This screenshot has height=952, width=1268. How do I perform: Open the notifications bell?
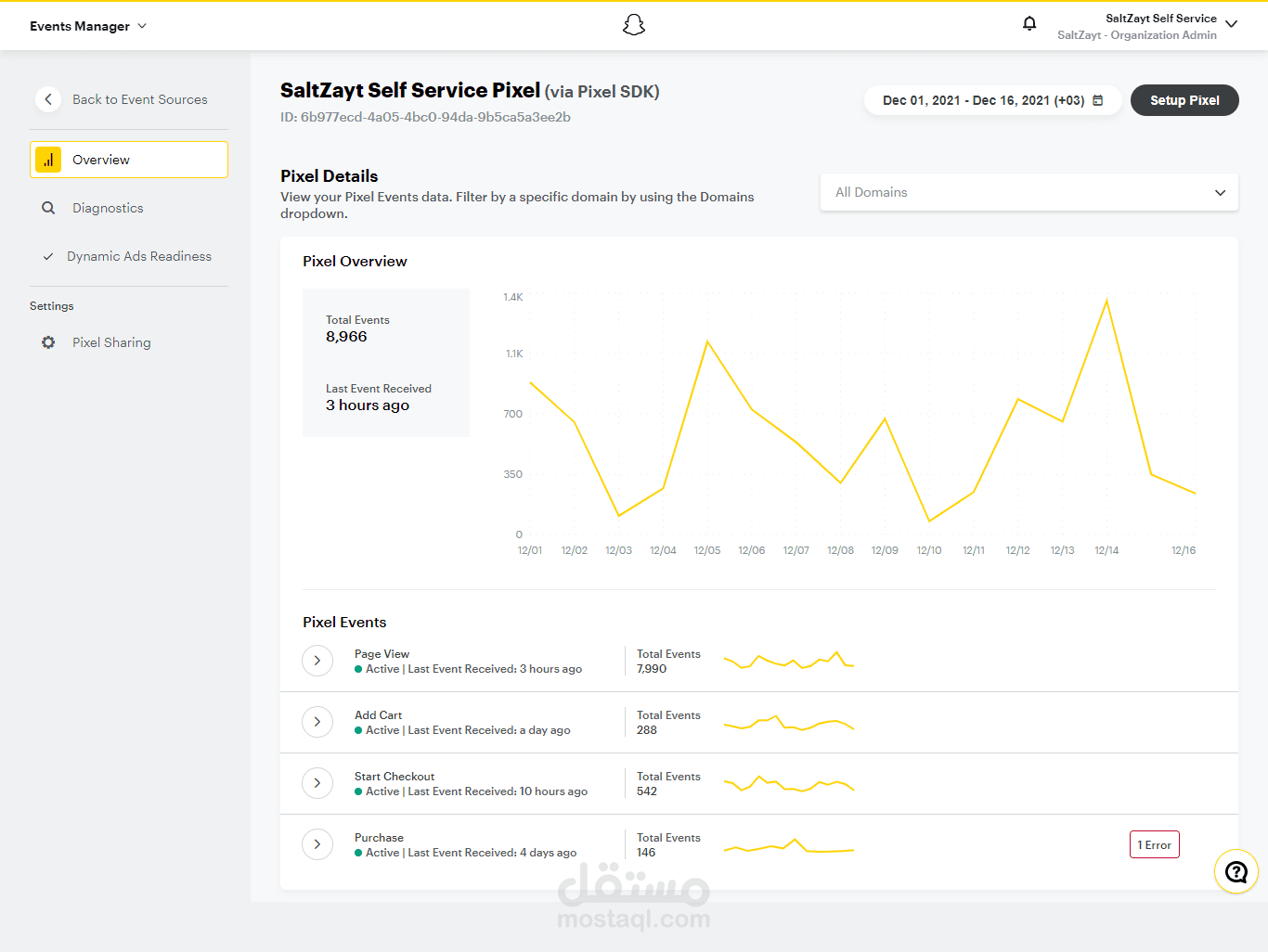[x=1029, y=24]
